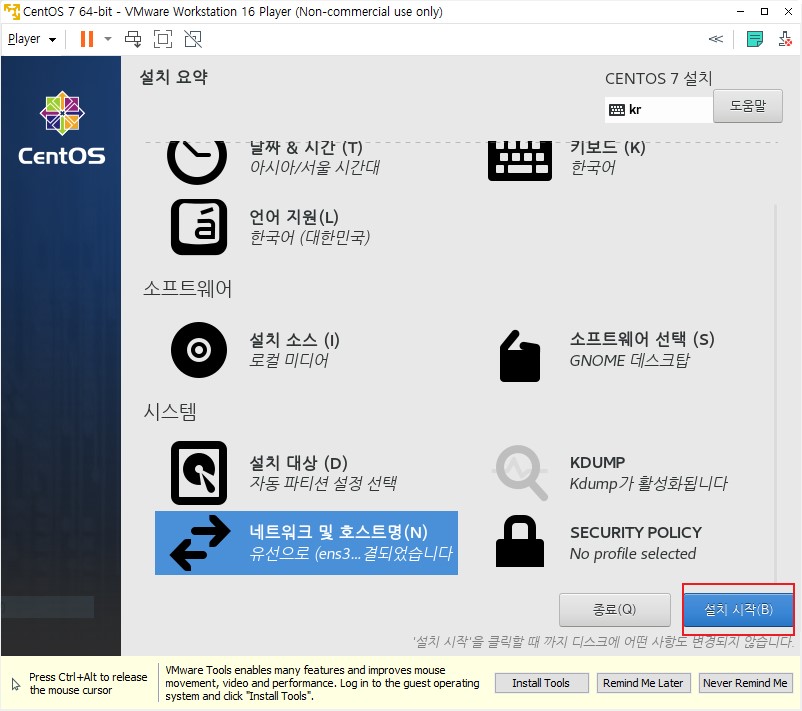802x711 pixels.
Task: Open the 날짜 & 시간 clock icon
Action: pos(197,162)
